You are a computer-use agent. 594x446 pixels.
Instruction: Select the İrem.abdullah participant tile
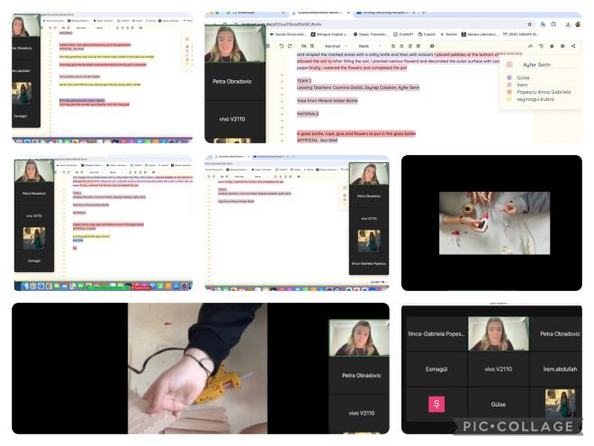(x=556, y=369)
